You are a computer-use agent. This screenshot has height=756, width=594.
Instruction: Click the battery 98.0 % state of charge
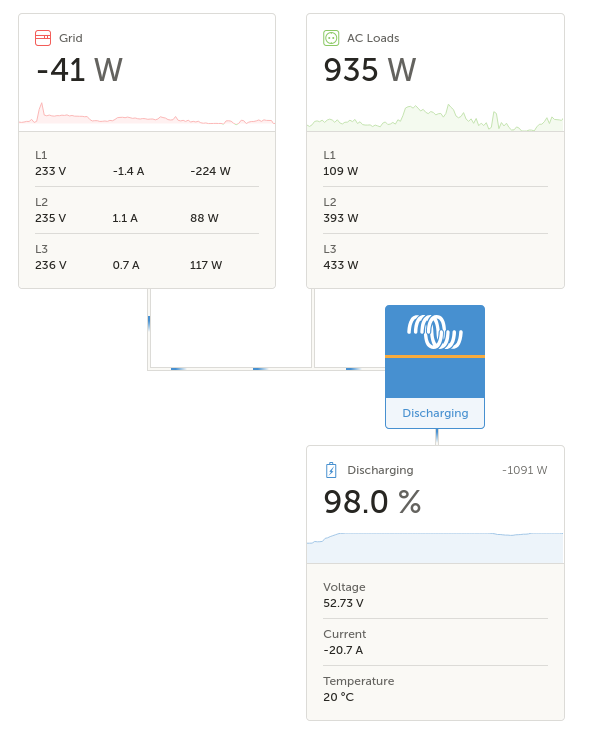coord(372,502)
